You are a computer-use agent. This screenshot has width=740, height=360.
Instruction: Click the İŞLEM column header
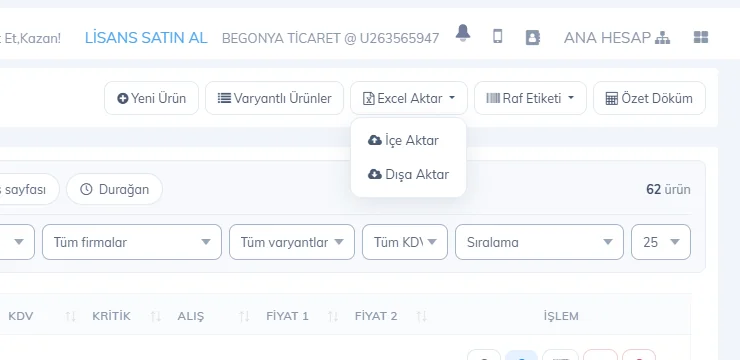click(x=561, y=316)
